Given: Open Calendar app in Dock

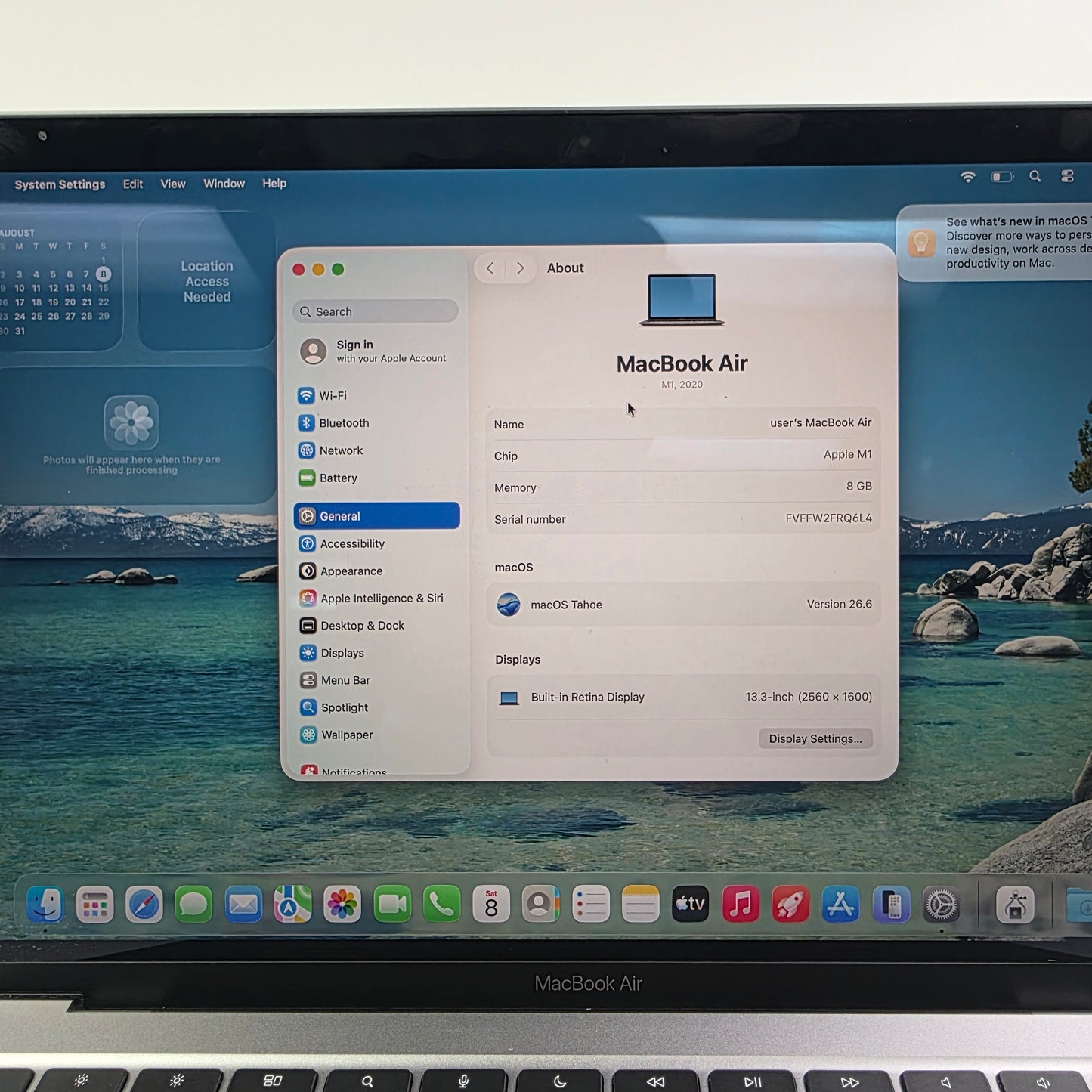Looking at the screenshot, I should [491, 905].
